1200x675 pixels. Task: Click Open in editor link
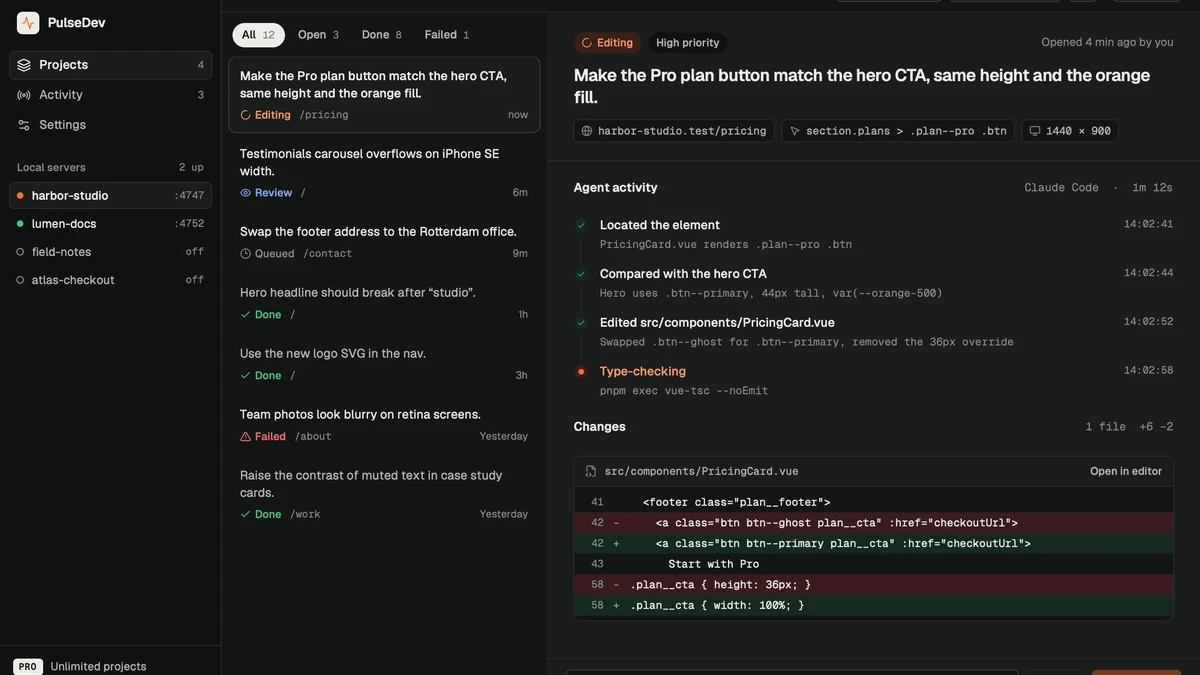1126,471
